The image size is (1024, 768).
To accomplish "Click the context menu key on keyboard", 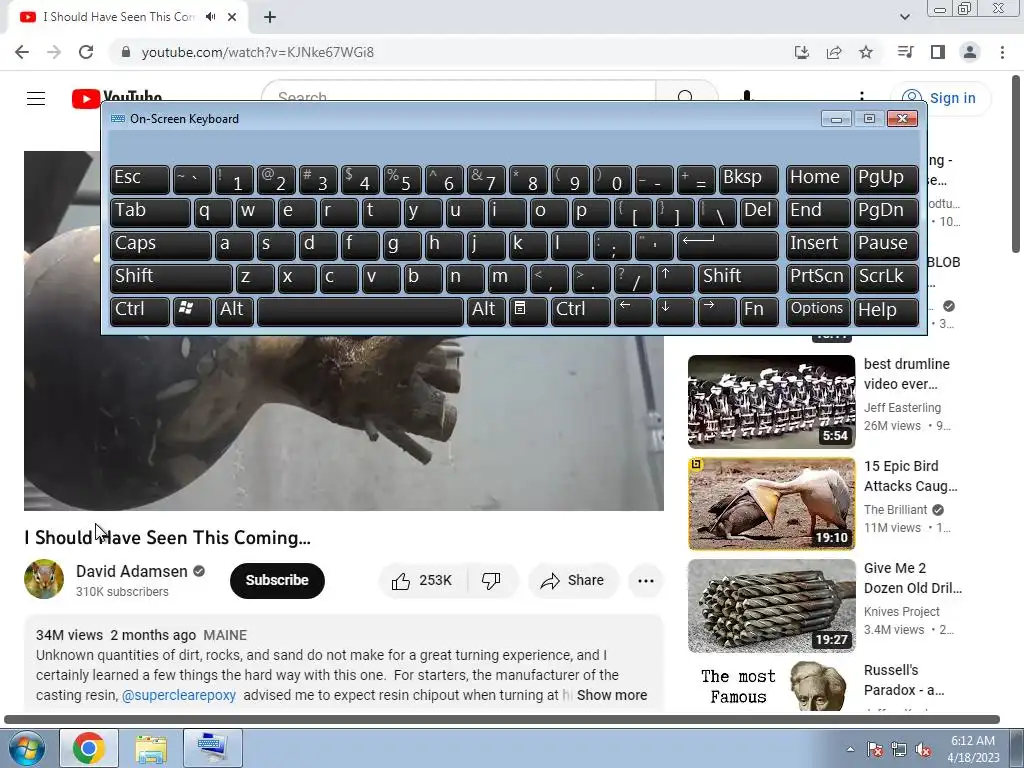I will point(528,310).
